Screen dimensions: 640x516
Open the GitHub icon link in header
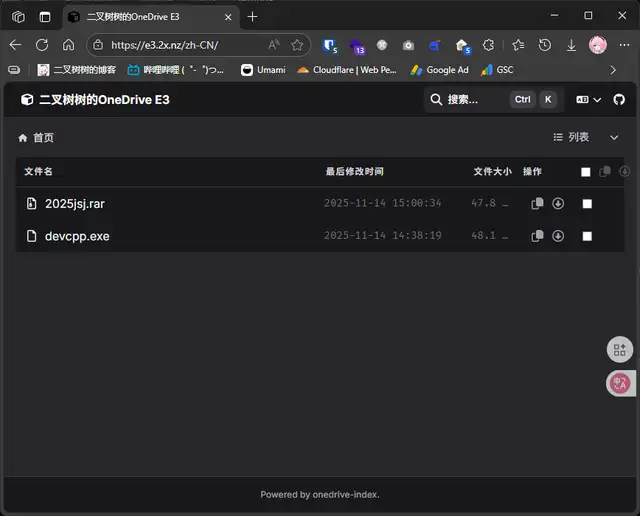point(618,100)
